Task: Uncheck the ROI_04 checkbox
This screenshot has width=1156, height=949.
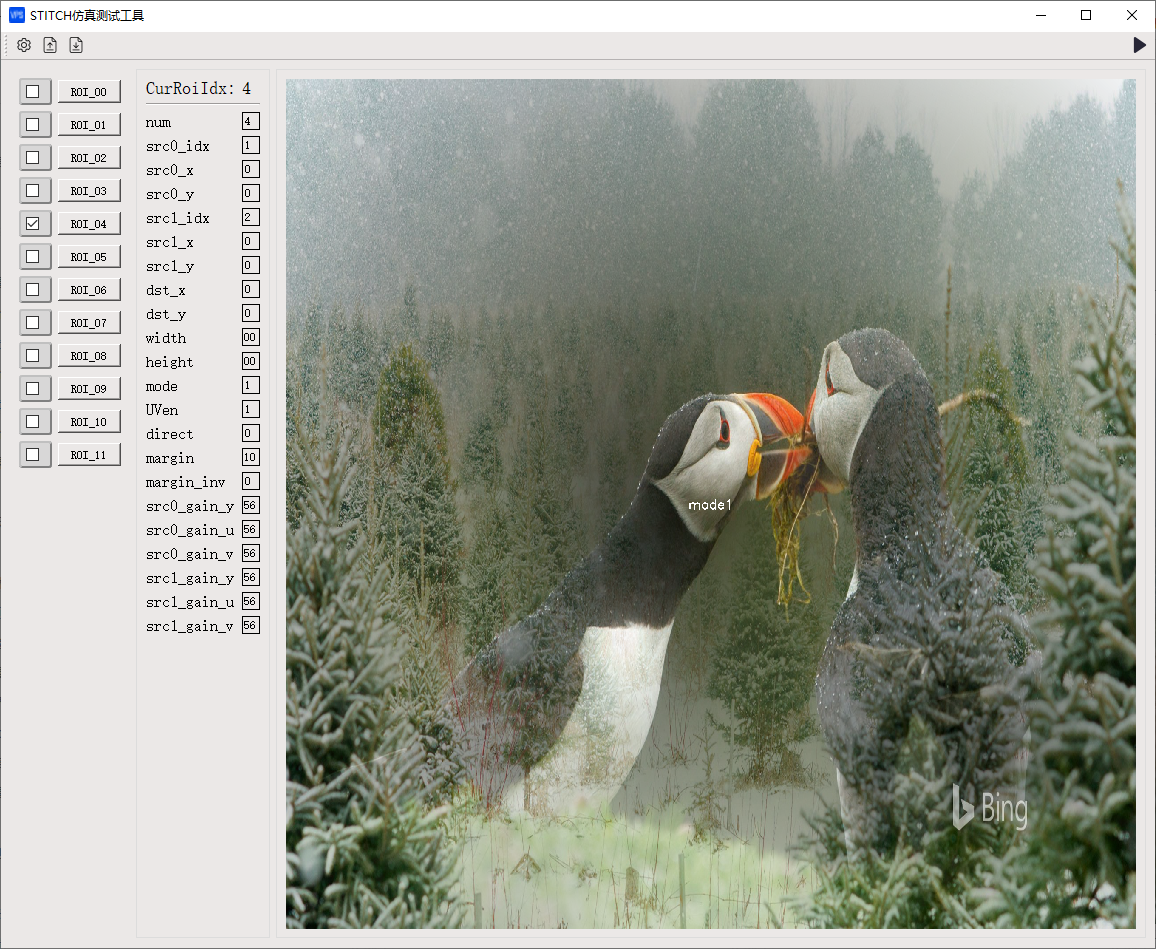Action: pos(33,224)
